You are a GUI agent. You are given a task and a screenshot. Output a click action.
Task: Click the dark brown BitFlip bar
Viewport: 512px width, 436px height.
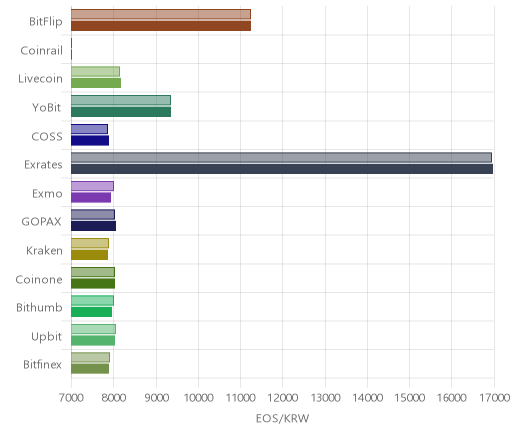pos(161,26)
